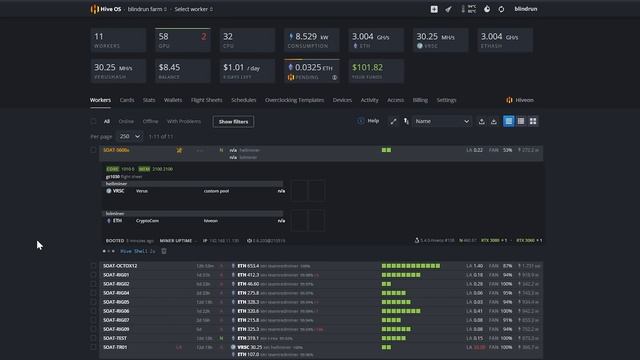640x360 pixels.
Task: Filter workers by Online
Action: click(x=126, y=121)
